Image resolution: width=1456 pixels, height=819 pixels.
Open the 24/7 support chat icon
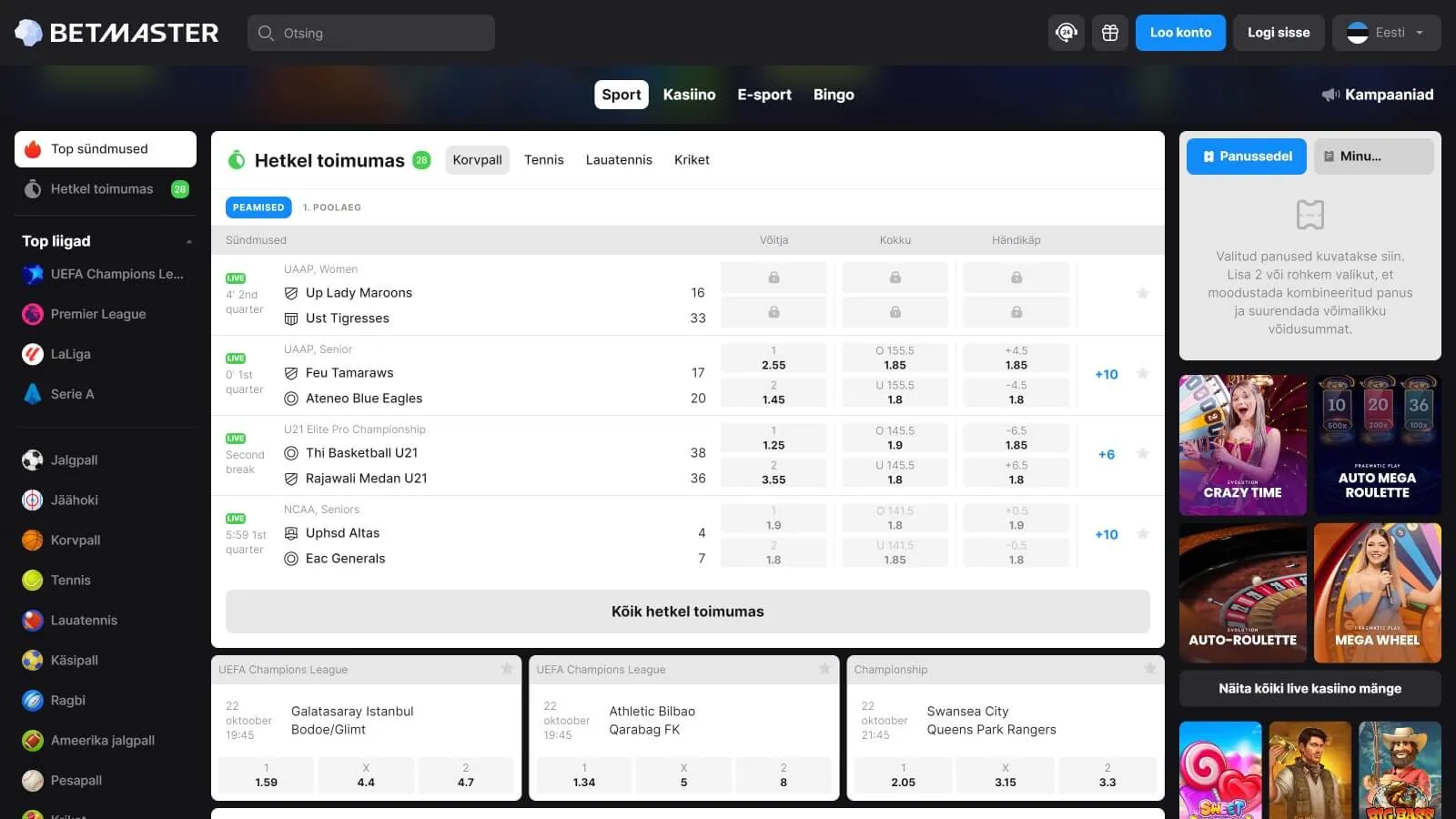pos(1066,33)
